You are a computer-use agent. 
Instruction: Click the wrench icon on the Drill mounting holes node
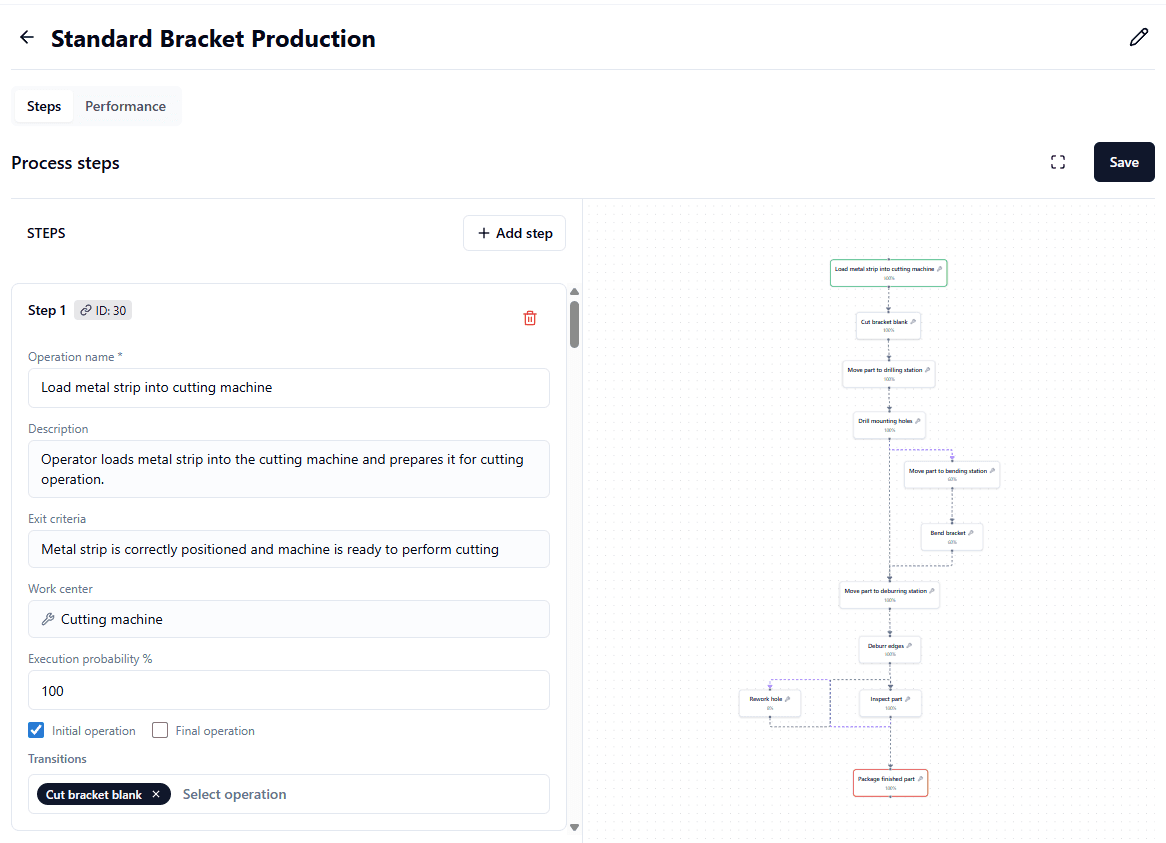[x=918, y=421]
